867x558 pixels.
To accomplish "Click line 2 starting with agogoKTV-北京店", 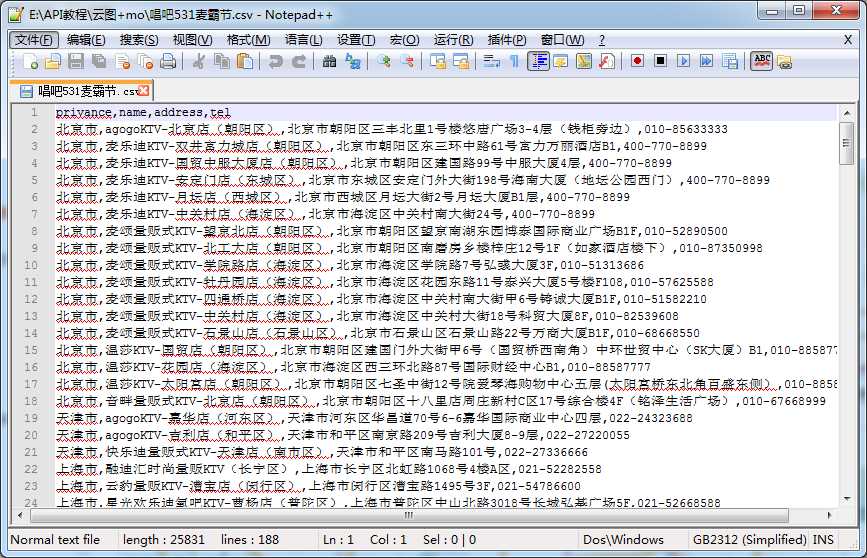I will (391, 129).
